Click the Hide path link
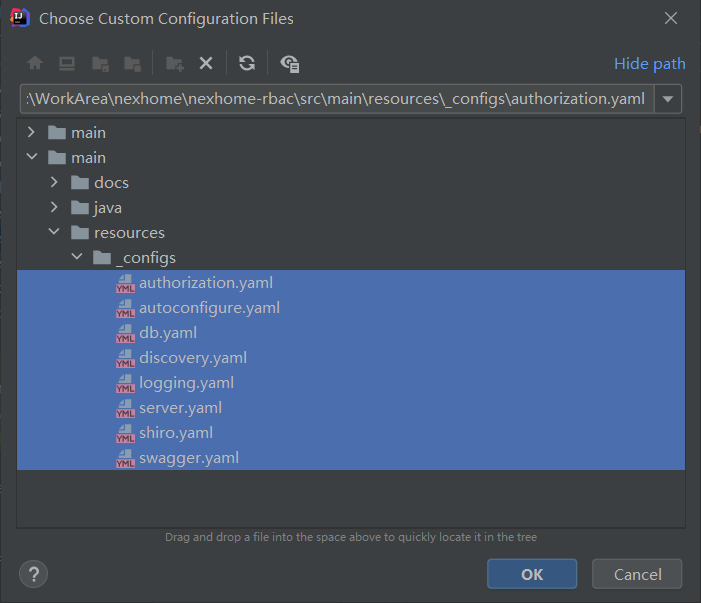The width and height of the screenshot is (701, 603). pyautogui.click(x=649, y=64)
